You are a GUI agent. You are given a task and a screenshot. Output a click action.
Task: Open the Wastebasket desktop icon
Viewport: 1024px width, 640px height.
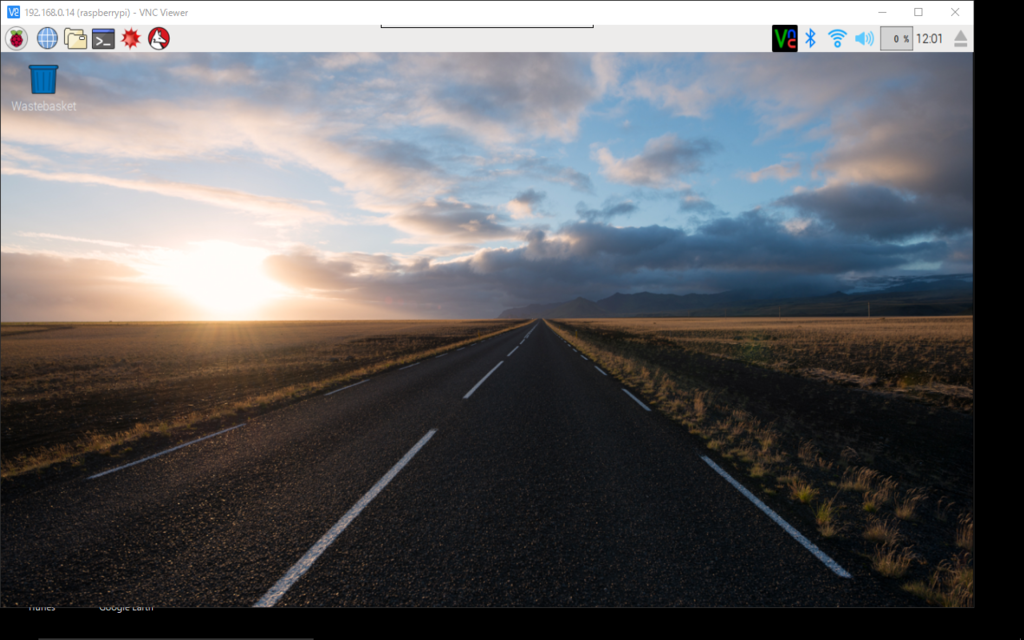coord(43,79)
